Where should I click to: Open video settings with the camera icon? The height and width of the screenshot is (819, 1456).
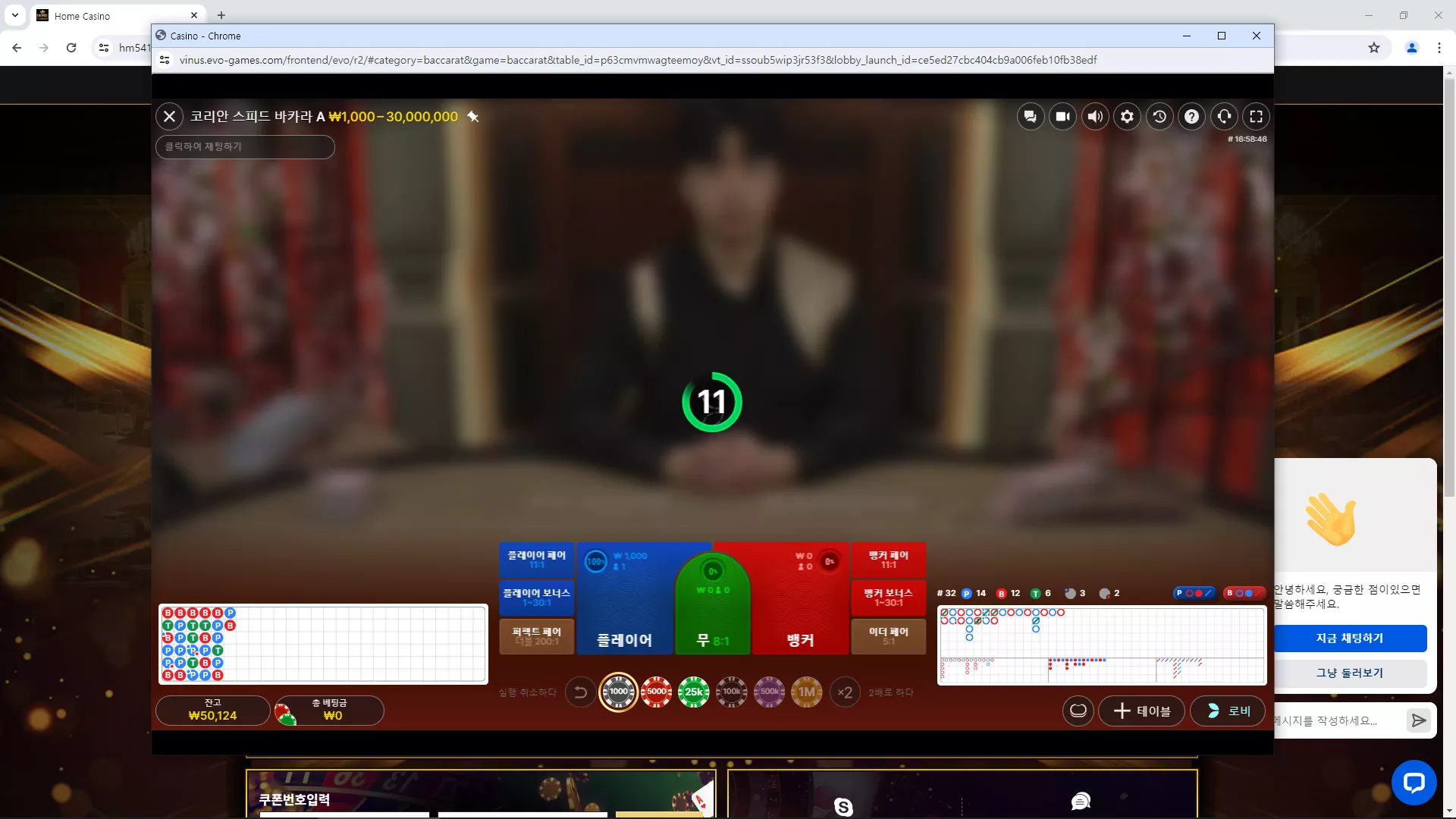(1063, 117)
